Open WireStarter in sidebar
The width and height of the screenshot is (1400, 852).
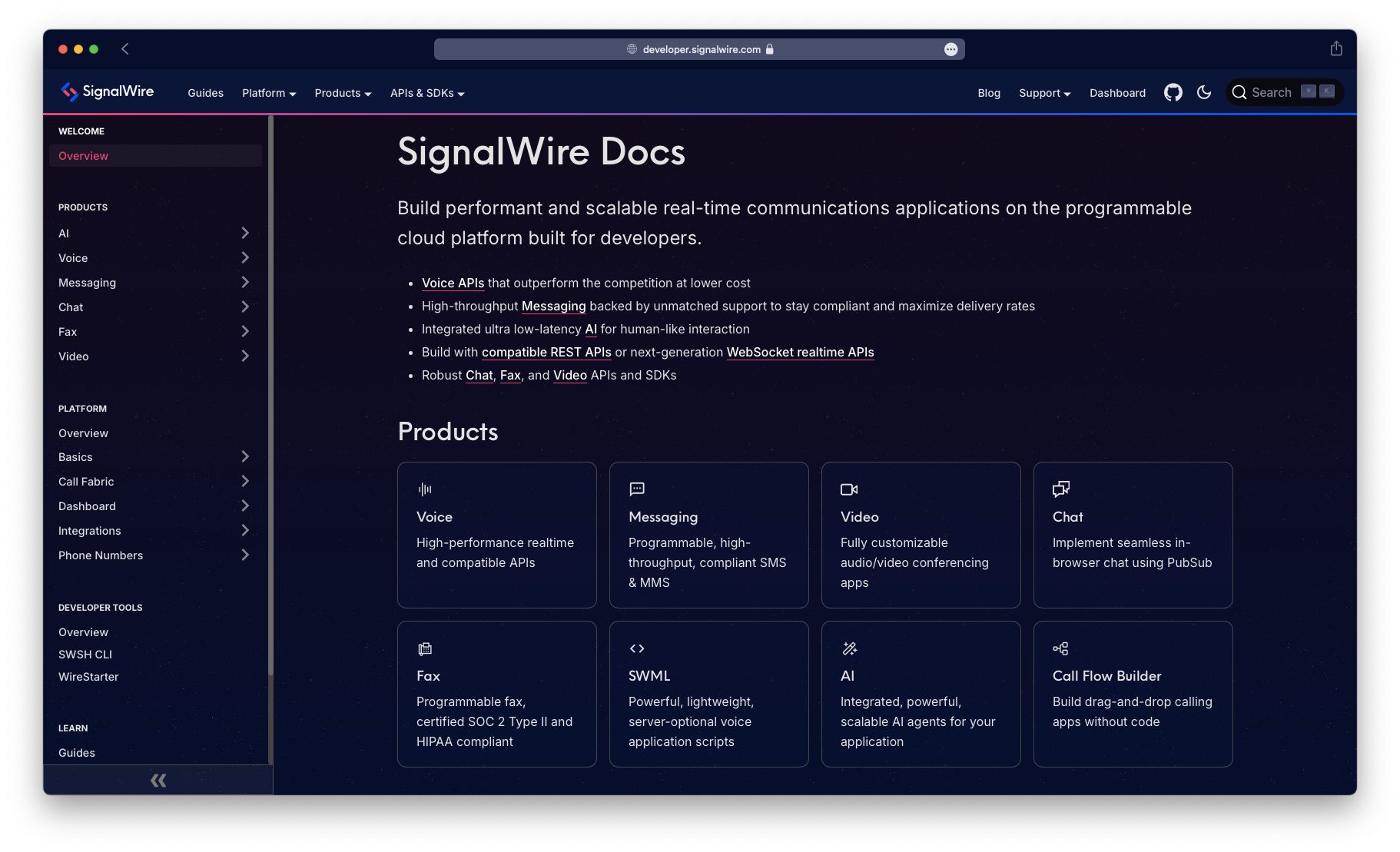(x=88, y=677)
